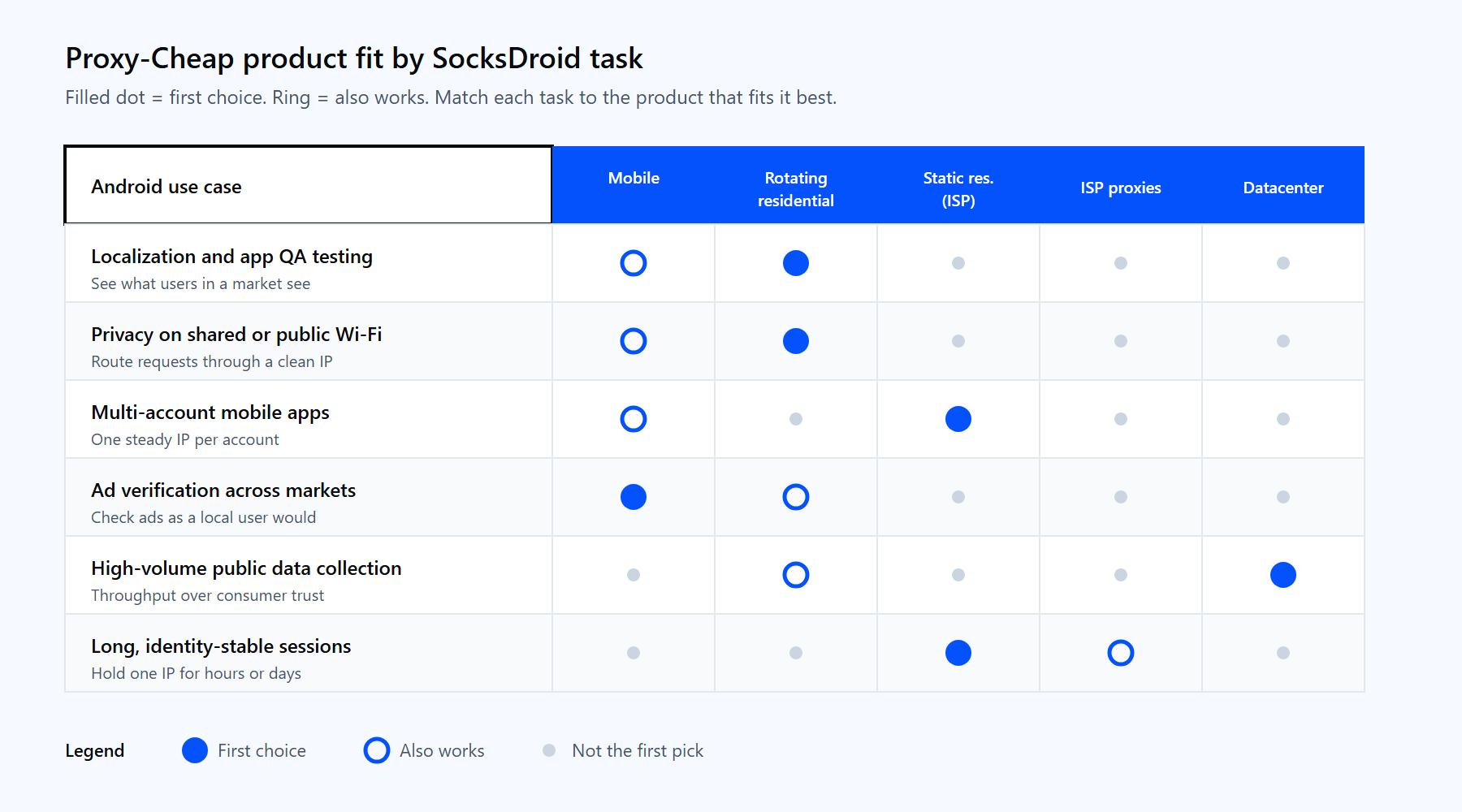This screenshot has height=812, width=1462.
Task: Select the High-volume public data collection title
Action: tap(246, 568)
